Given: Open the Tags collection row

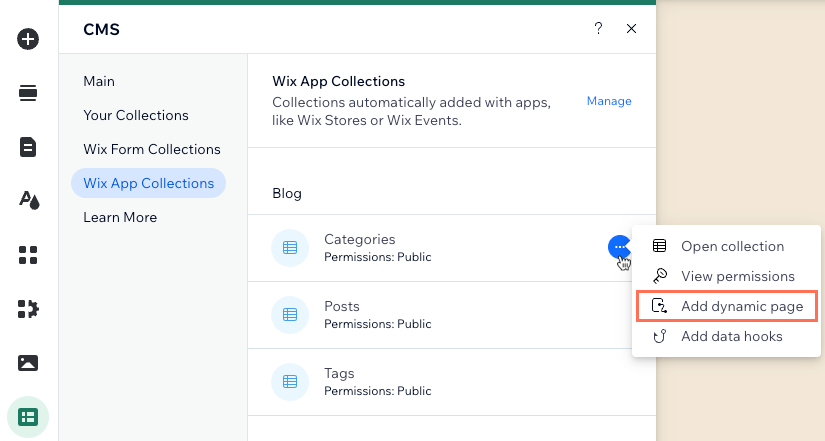Looking at the screenshot, I should (451, 382).
